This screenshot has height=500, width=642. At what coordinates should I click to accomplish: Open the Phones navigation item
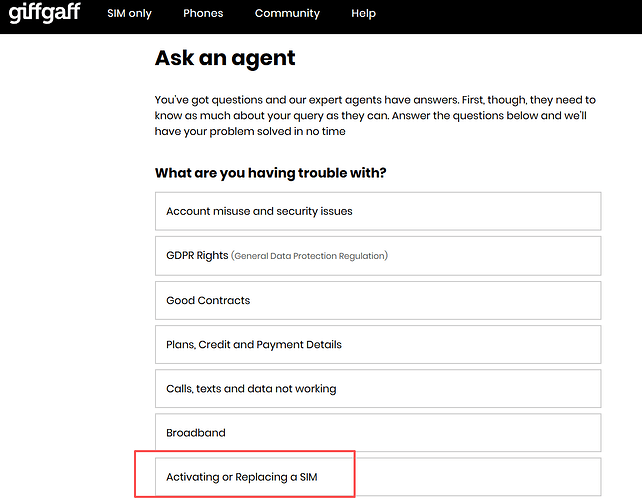[203, 14]
